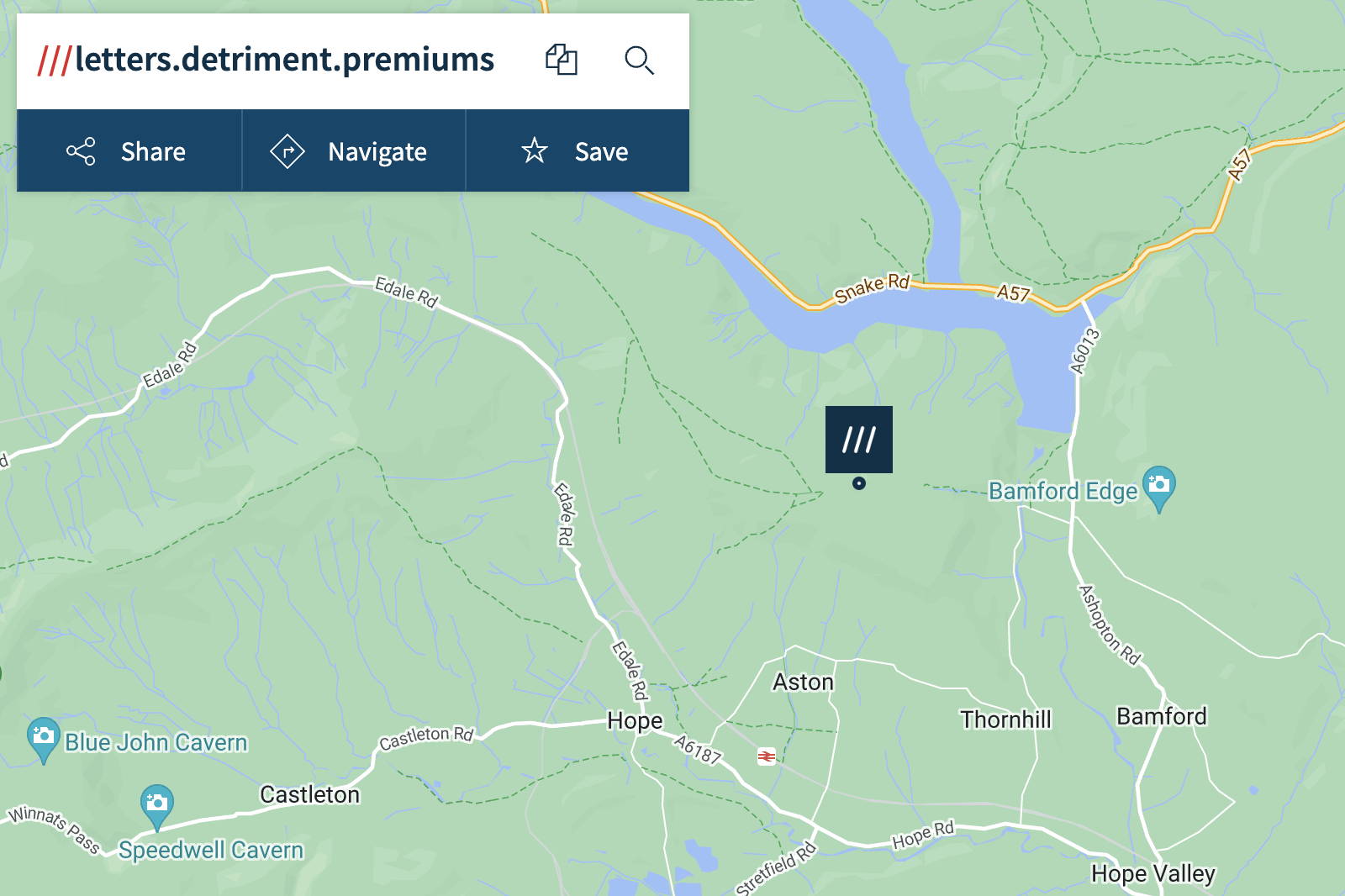Click the Navigate button label
Image resolution: width=1345 pixels, height=896 pixels.
click(377, 152)
